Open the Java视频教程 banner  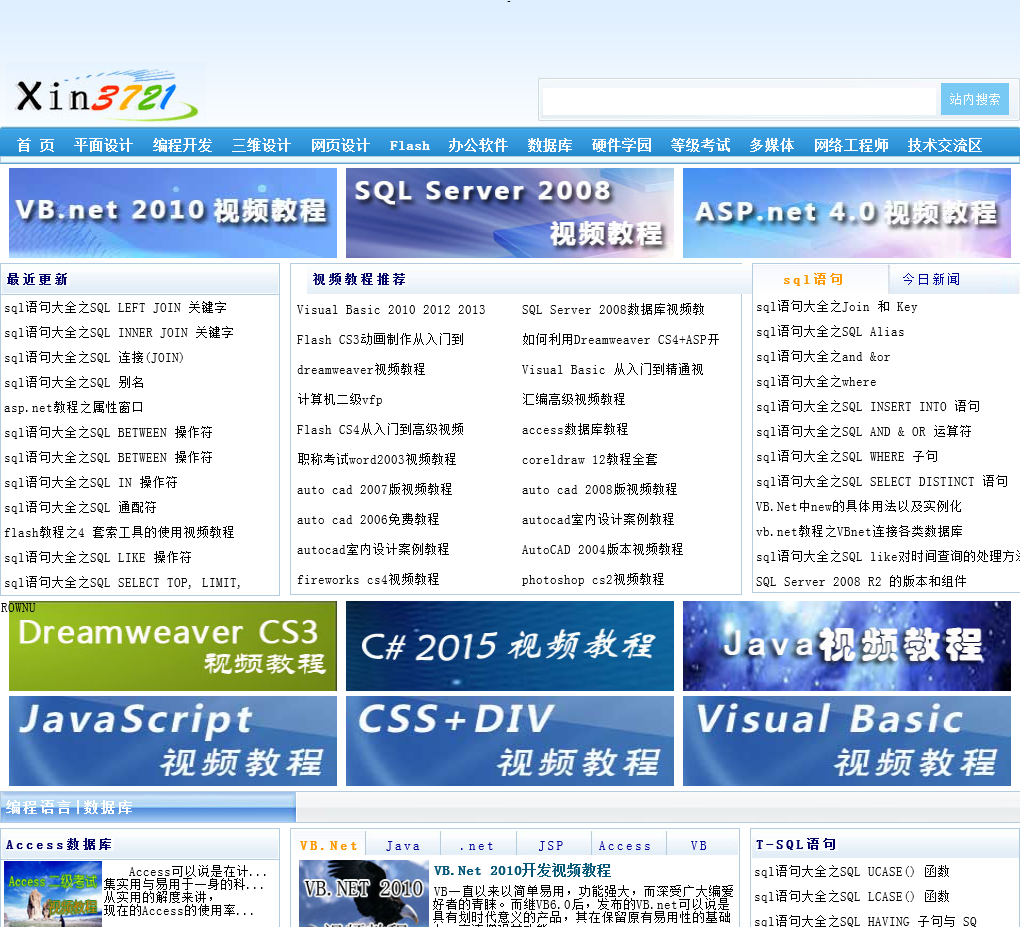coord(847,645)
